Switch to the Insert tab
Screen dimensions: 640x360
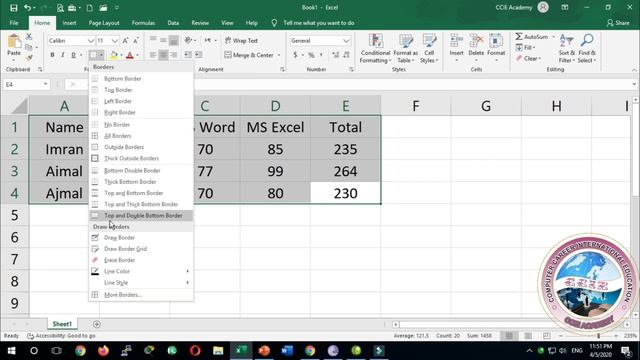pyautogui.click(x=69, y=23)
